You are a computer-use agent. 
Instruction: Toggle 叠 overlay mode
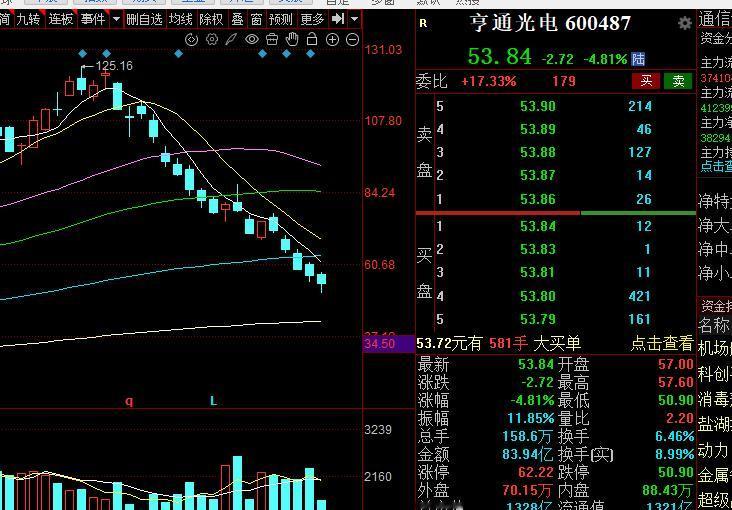(238, 19)
